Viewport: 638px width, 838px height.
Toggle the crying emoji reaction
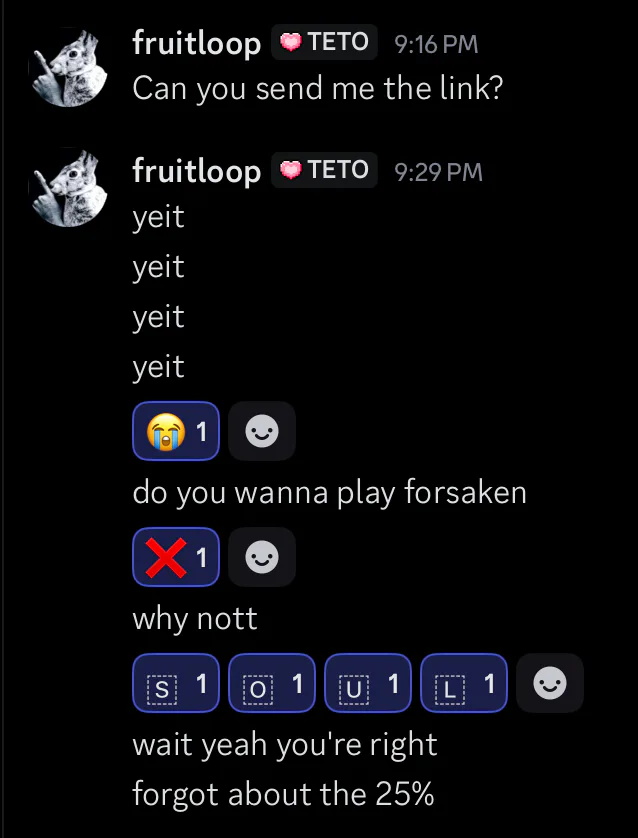(175, 431)
